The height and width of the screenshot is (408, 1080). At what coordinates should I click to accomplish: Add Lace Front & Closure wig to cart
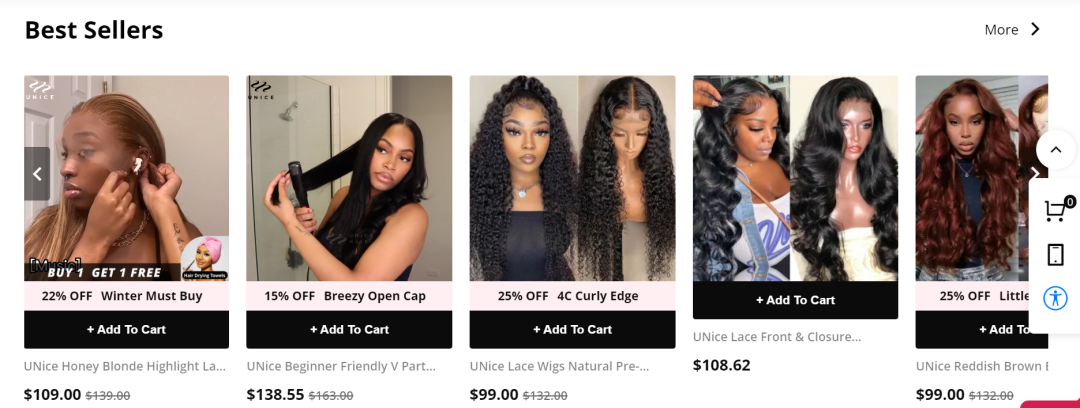coord(795,300)
